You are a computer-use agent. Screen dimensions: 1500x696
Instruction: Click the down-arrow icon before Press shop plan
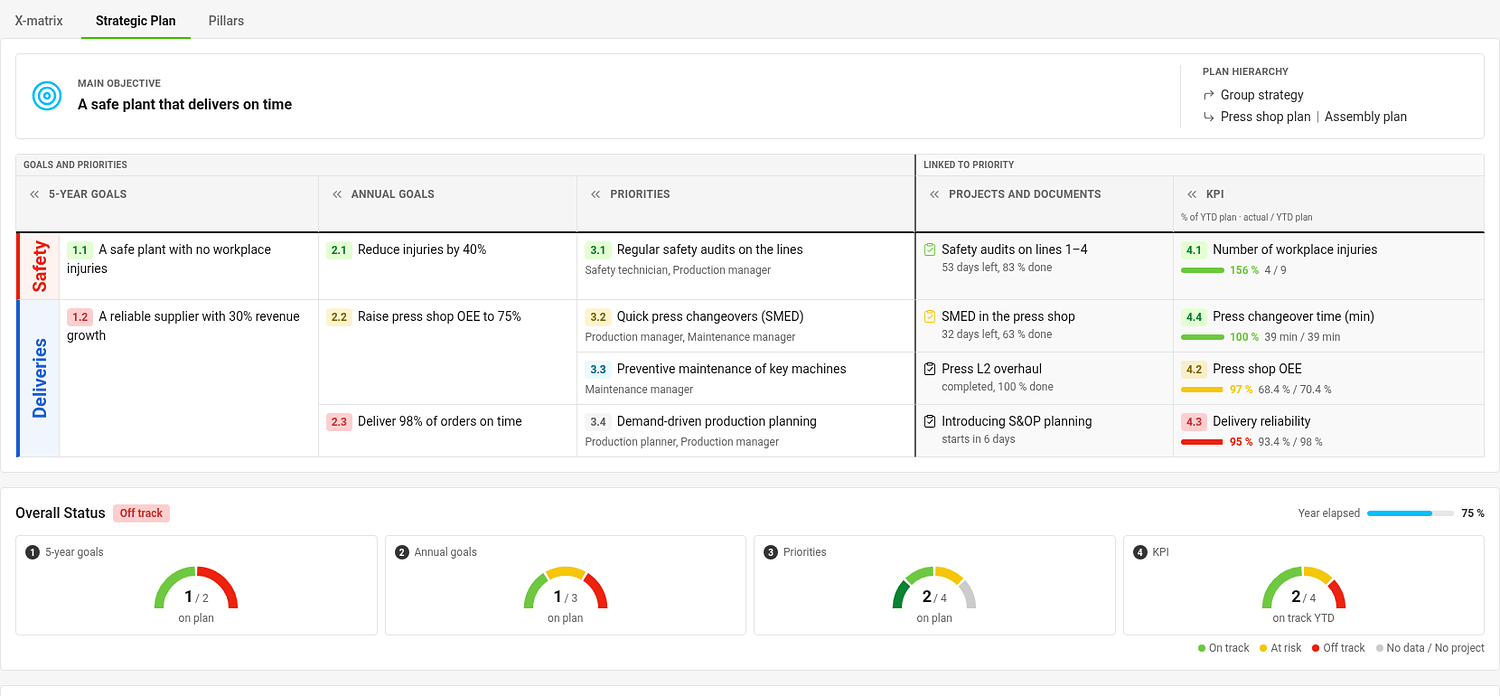[x=1209, y=117]
